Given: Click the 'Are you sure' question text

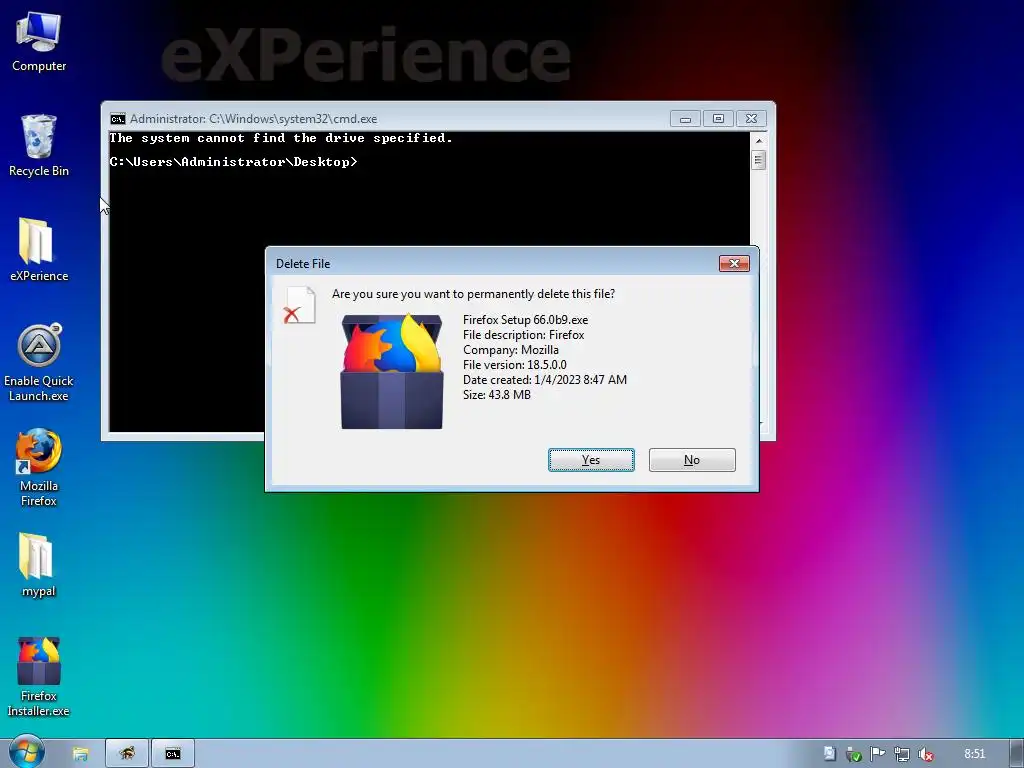Looking at the screenshot, I should [473, 294].
